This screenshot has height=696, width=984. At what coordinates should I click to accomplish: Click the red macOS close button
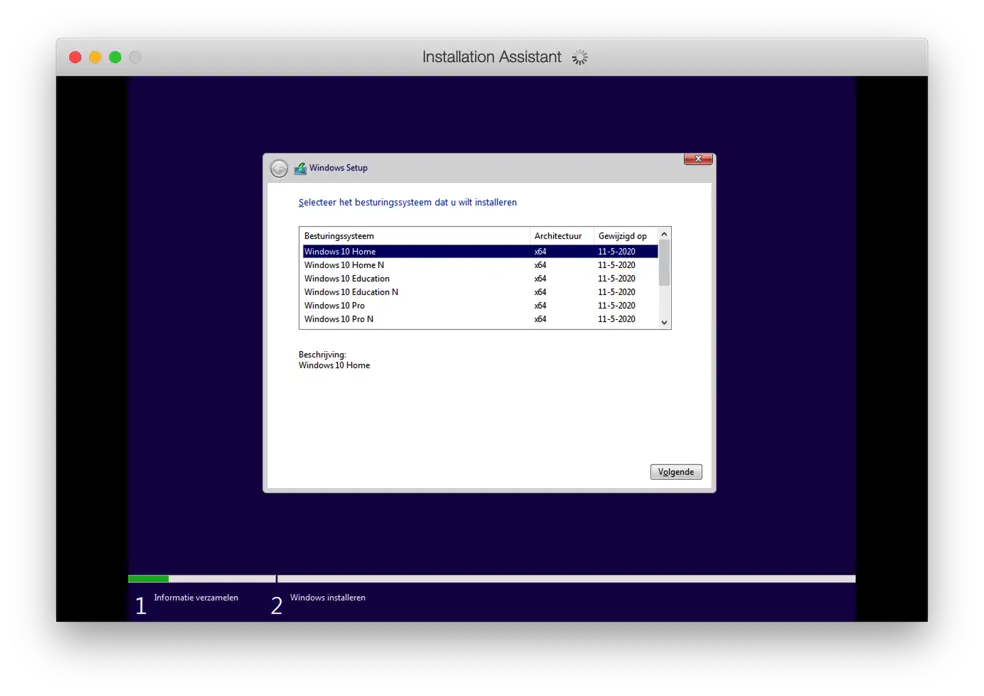(x=75, y=57)
